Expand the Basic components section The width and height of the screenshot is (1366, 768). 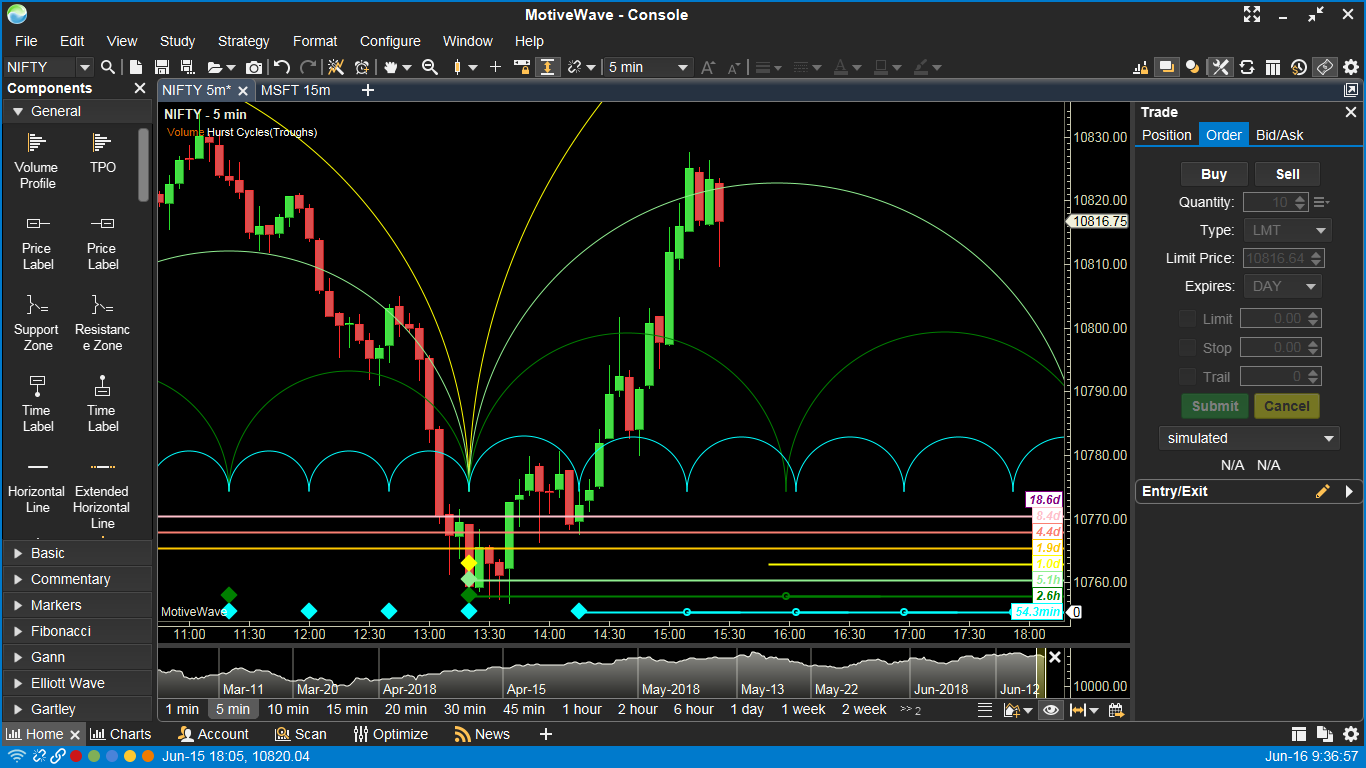[76, 553]
